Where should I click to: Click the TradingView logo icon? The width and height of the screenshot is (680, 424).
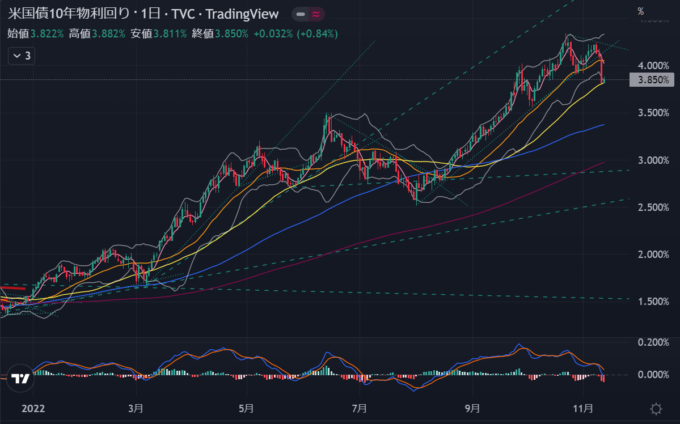(x=19, y=379)
